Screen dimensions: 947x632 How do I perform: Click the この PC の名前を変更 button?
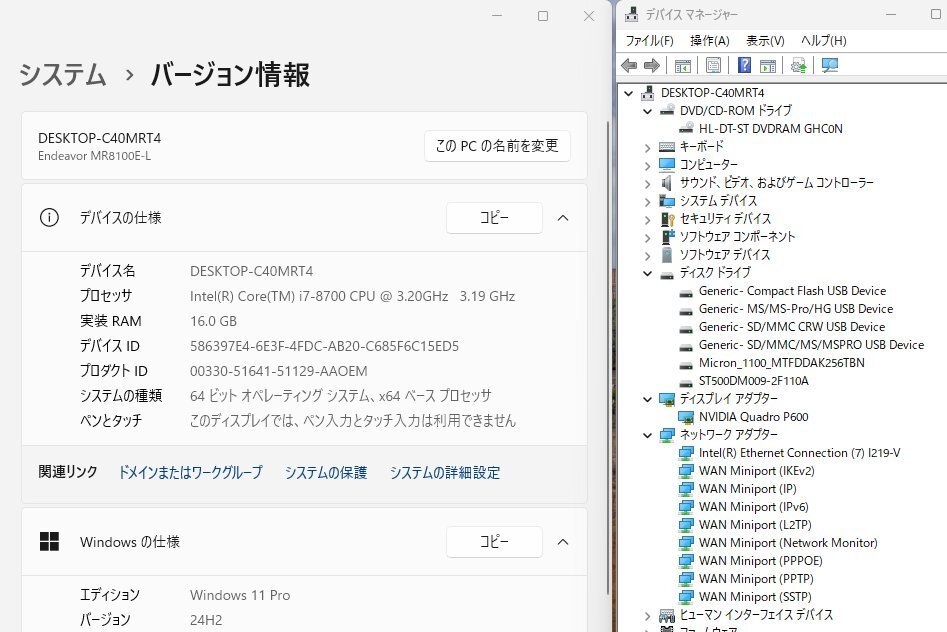pos(497,146)
